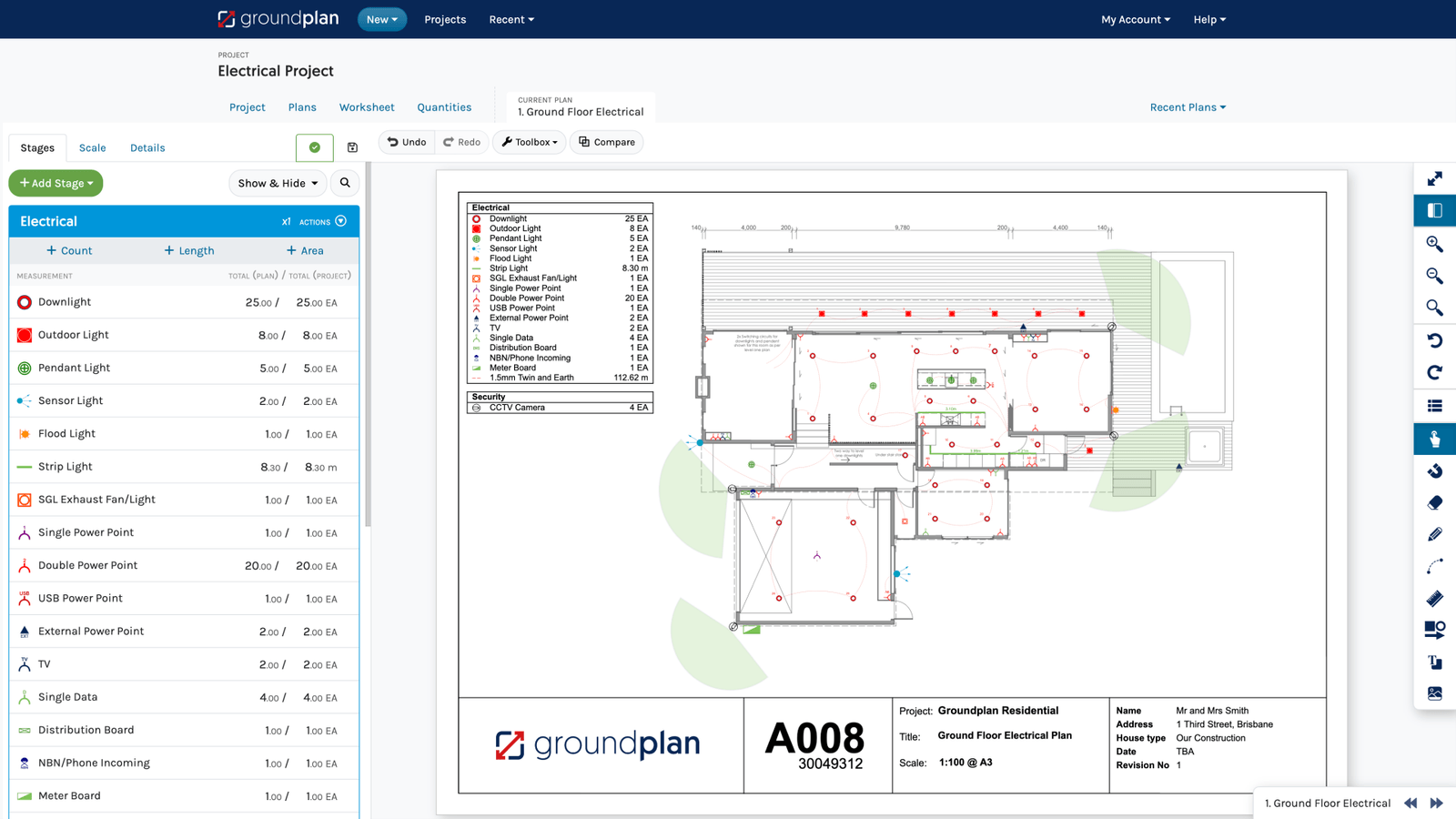Select the eraser tool

tap(1435, 501)
